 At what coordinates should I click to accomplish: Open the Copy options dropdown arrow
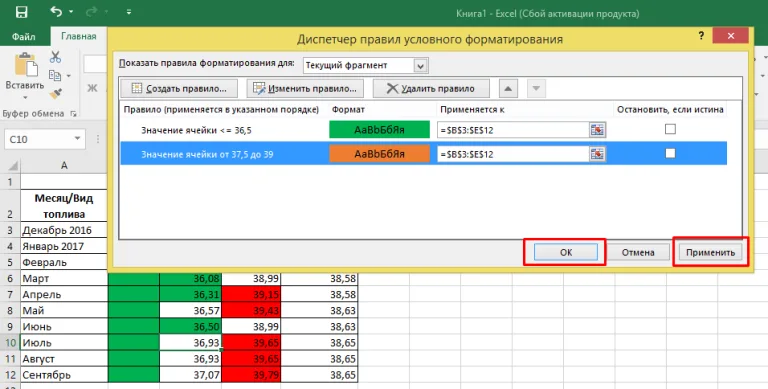pos(69,75)
